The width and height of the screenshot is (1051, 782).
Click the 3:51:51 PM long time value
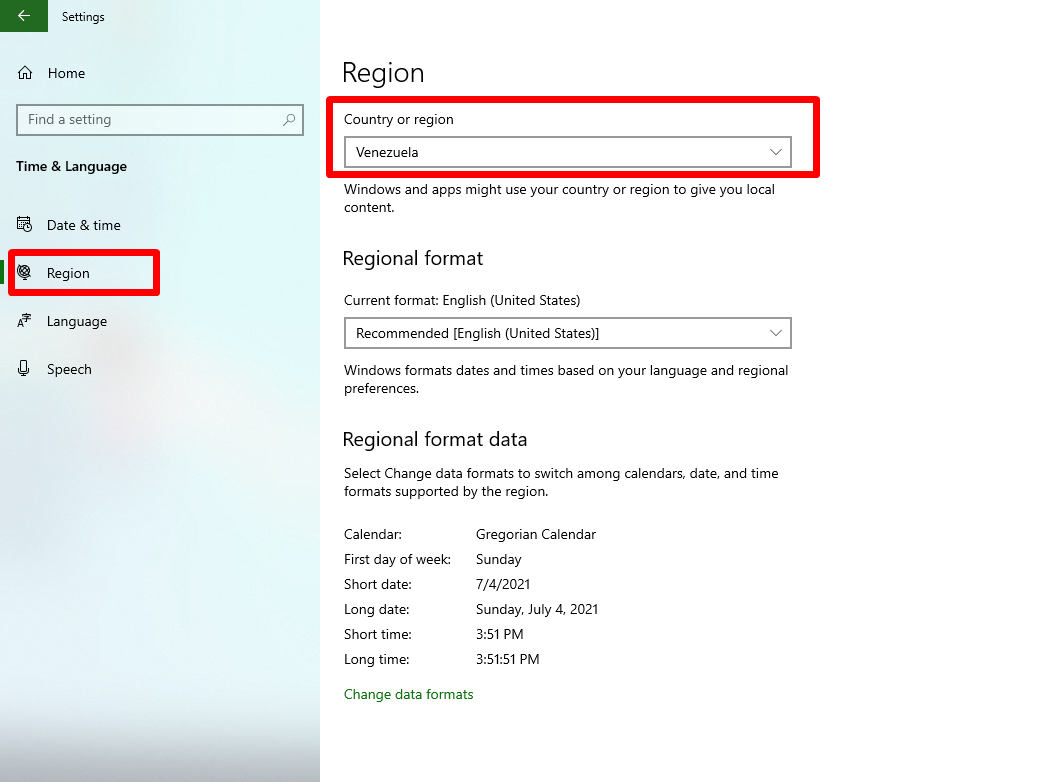tap(507, 659)
